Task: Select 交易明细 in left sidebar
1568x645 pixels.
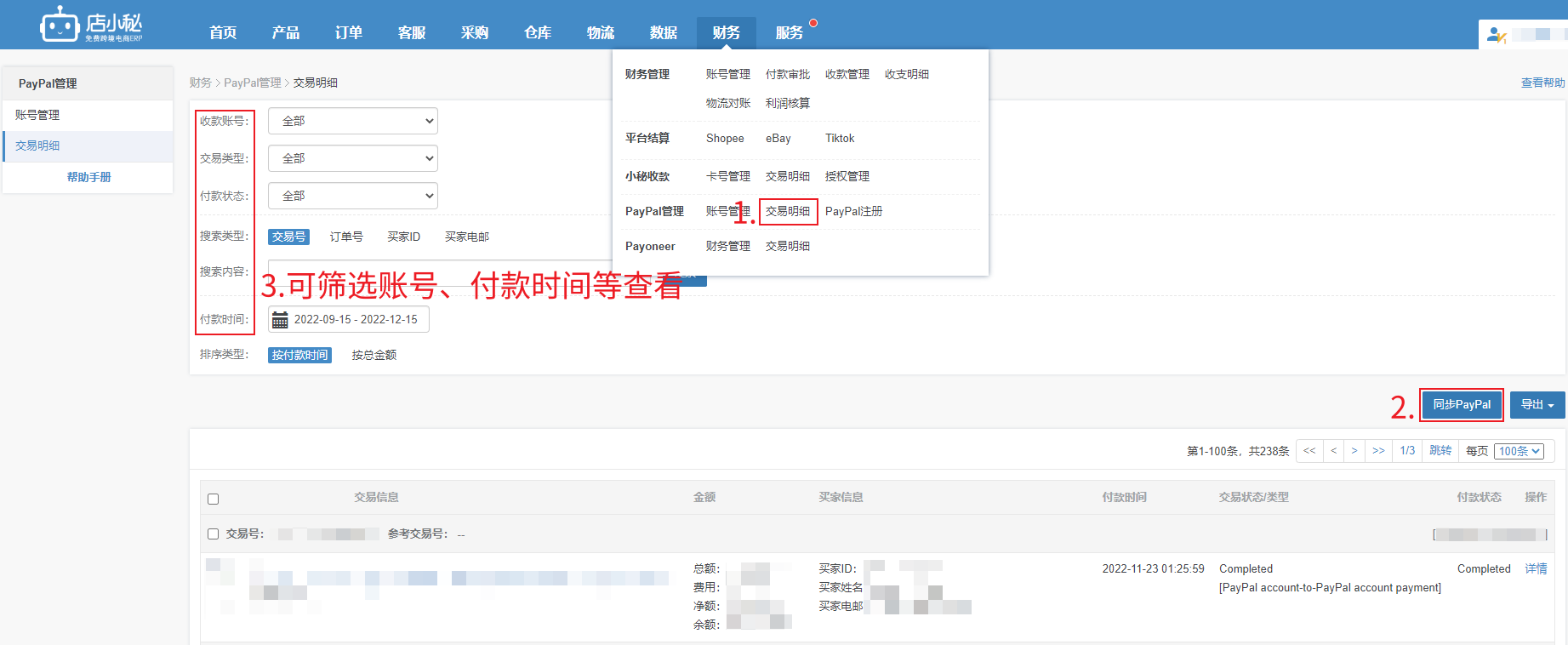Action: (88, 146)
